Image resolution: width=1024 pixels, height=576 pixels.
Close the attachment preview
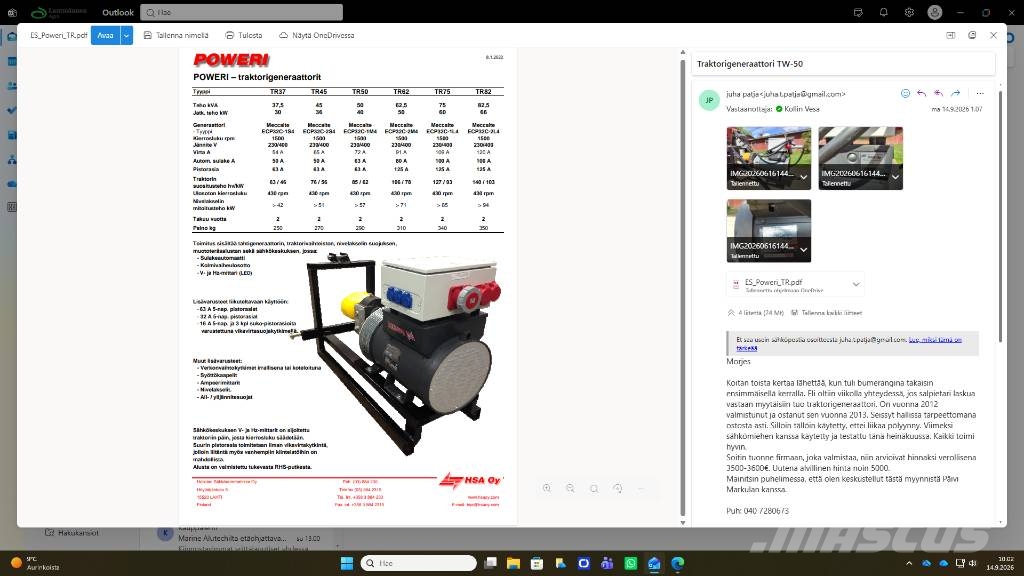993,35
